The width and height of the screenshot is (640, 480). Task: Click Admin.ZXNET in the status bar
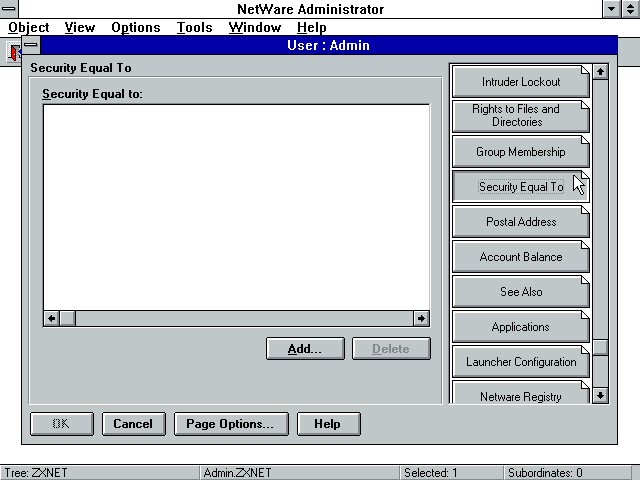[x=299, y=473]
